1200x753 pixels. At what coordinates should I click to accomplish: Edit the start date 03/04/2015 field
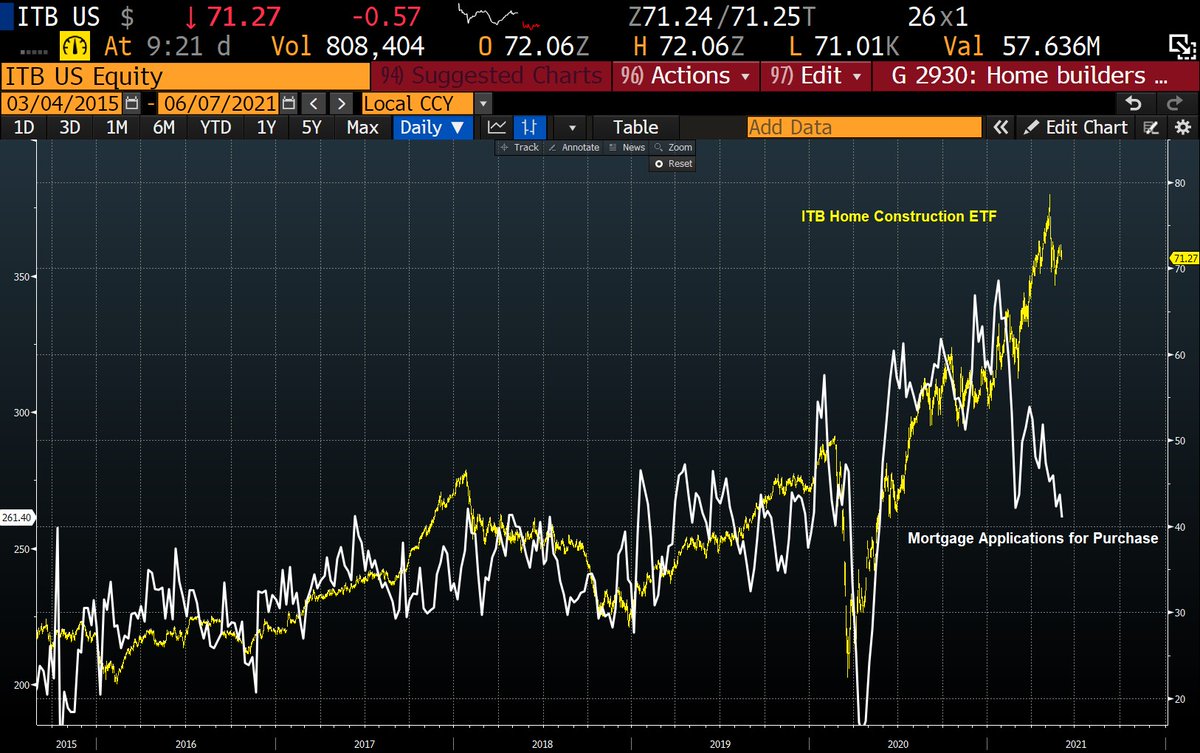coord(62,103)
